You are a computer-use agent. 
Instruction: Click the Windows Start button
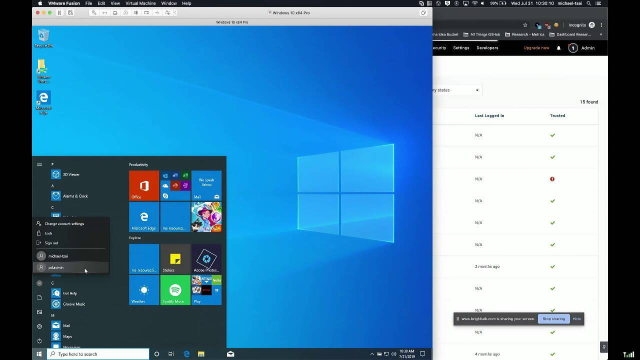39,354
